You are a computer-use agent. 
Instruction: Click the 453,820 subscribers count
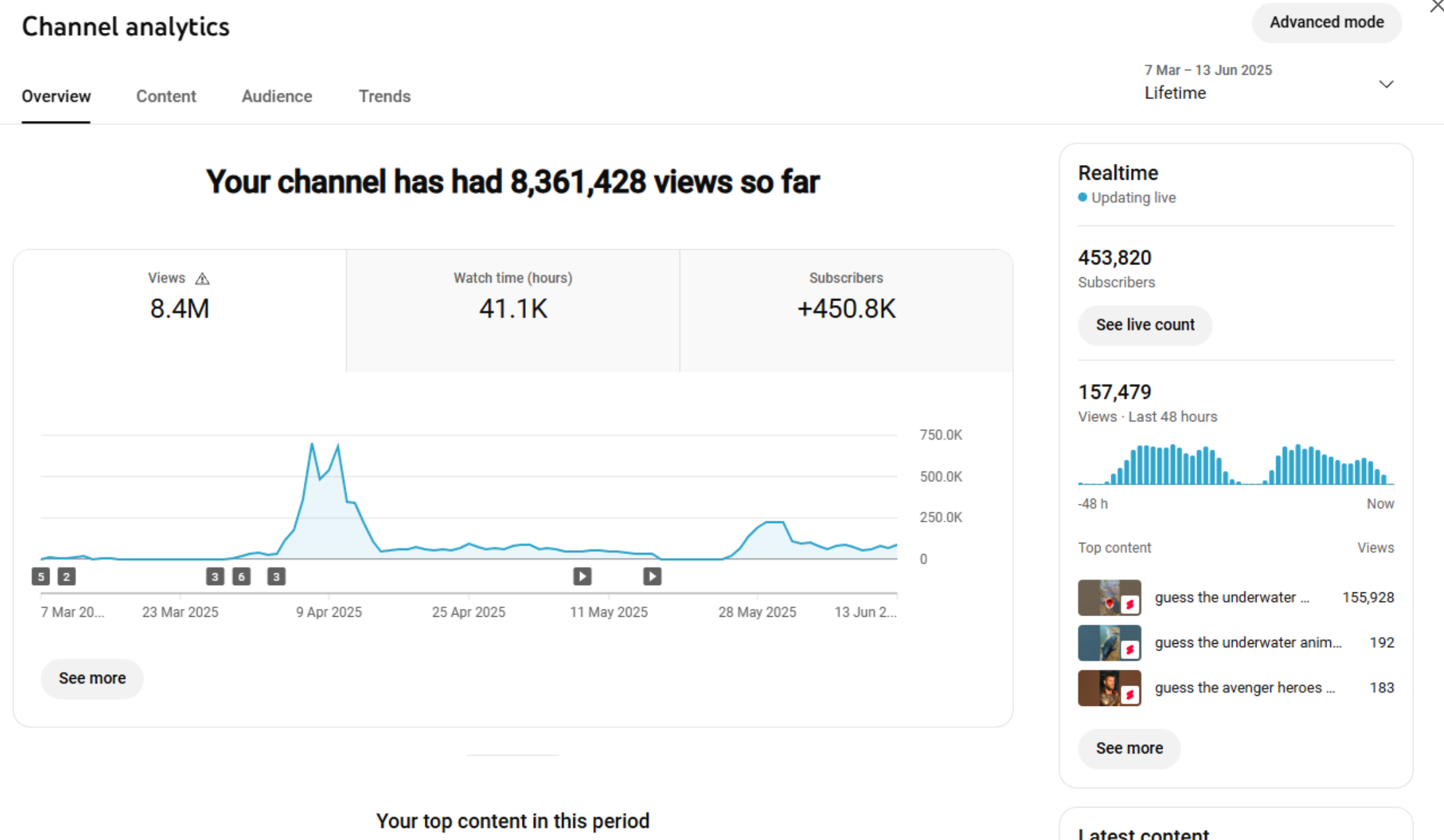pyautogui.click(x=1114, y=258)
